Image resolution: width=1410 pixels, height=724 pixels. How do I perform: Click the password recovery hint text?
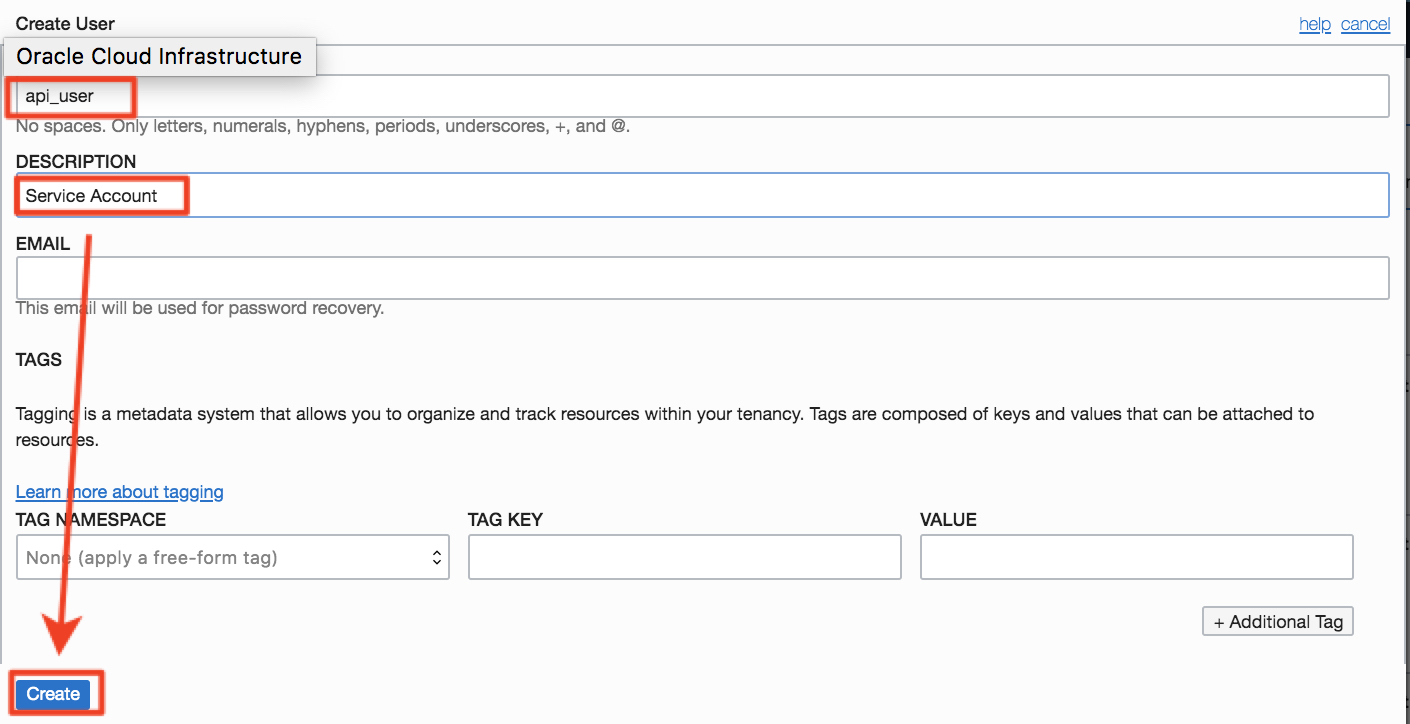[200, 308]
